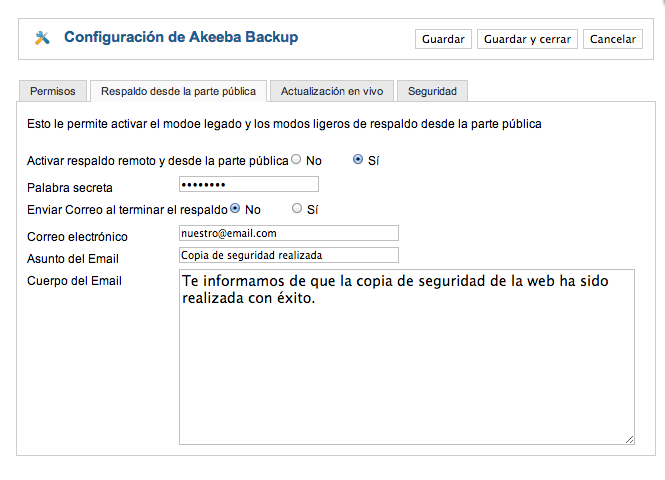The image size is (665, 480).
Task: Click the Cuerpo del Email label
Action: [74, 281]
